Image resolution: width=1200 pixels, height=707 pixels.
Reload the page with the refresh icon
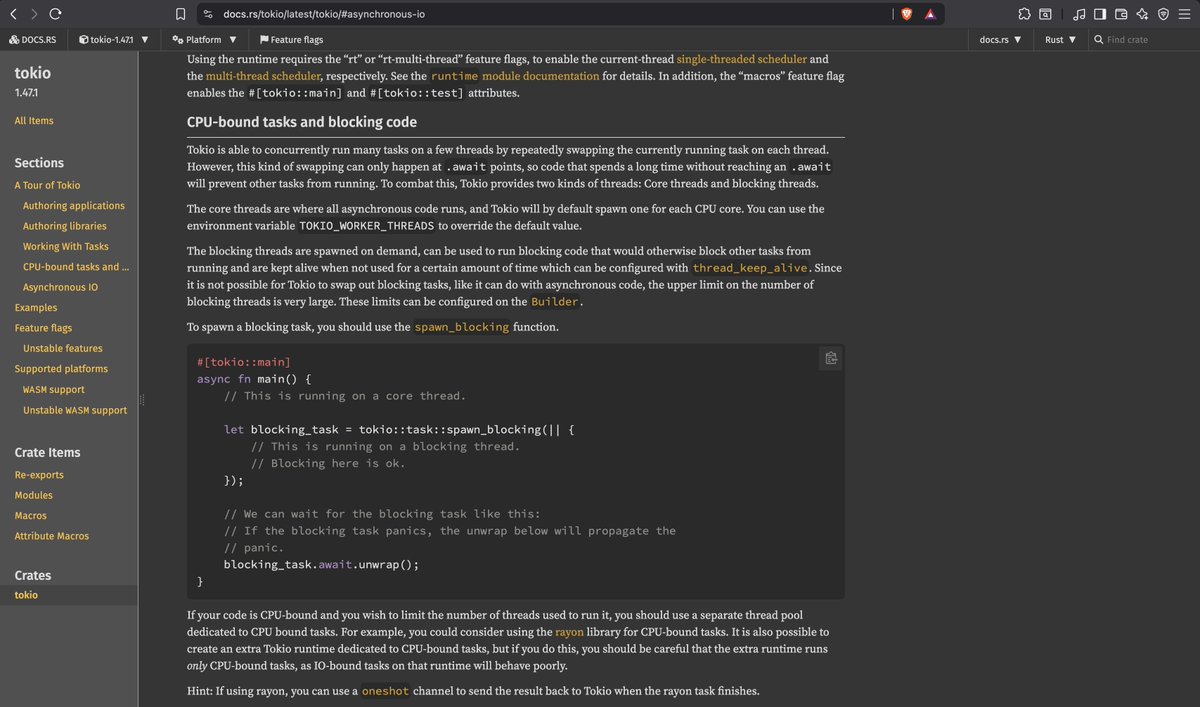[x=55, y=14]
